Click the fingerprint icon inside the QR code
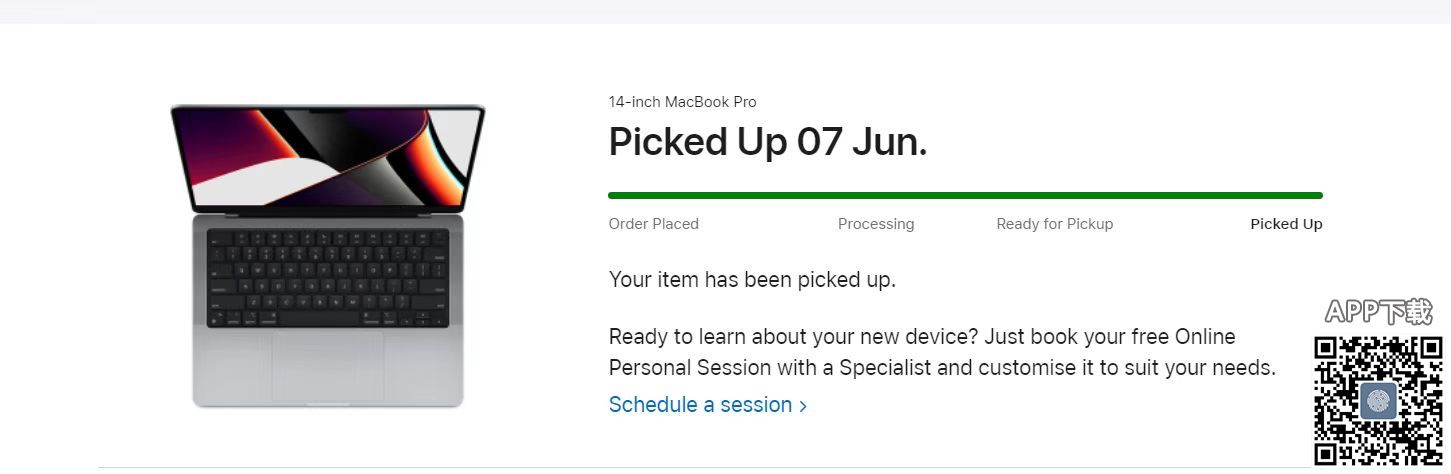 tap(1378, 401)
